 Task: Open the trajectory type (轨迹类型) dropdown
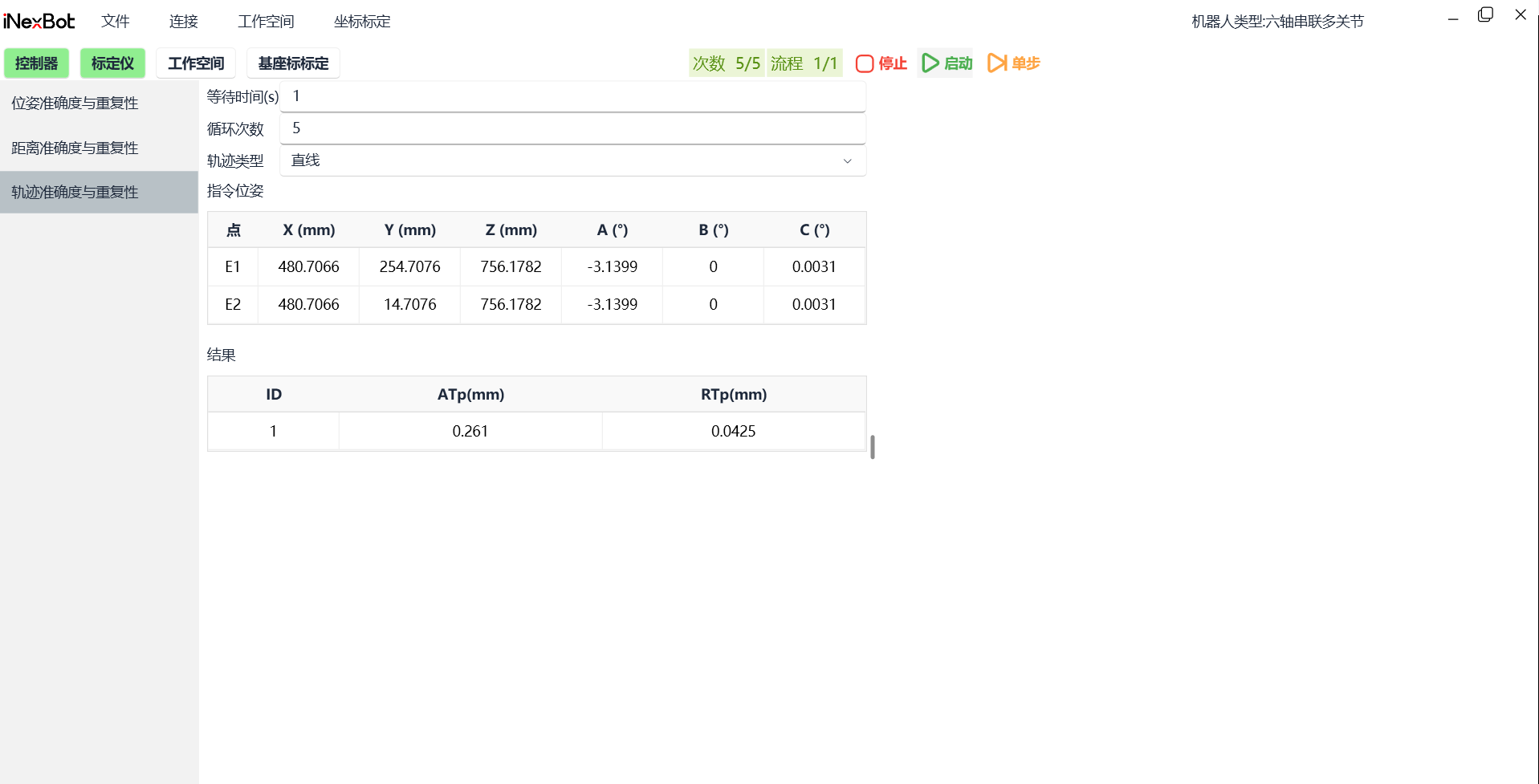tap(572, 160)
